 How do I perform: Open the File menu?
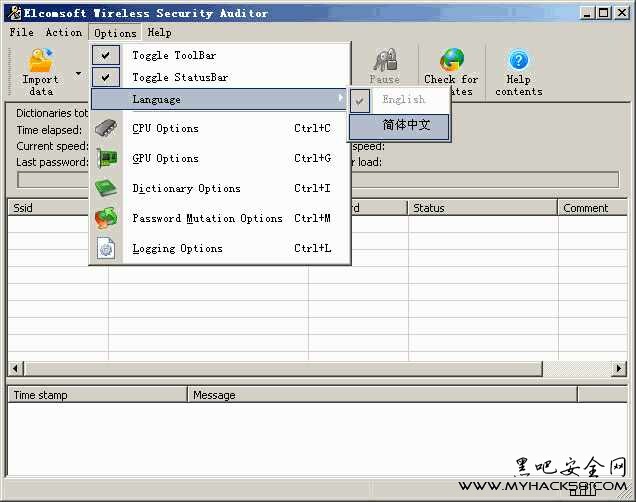[x=21, y=32]
